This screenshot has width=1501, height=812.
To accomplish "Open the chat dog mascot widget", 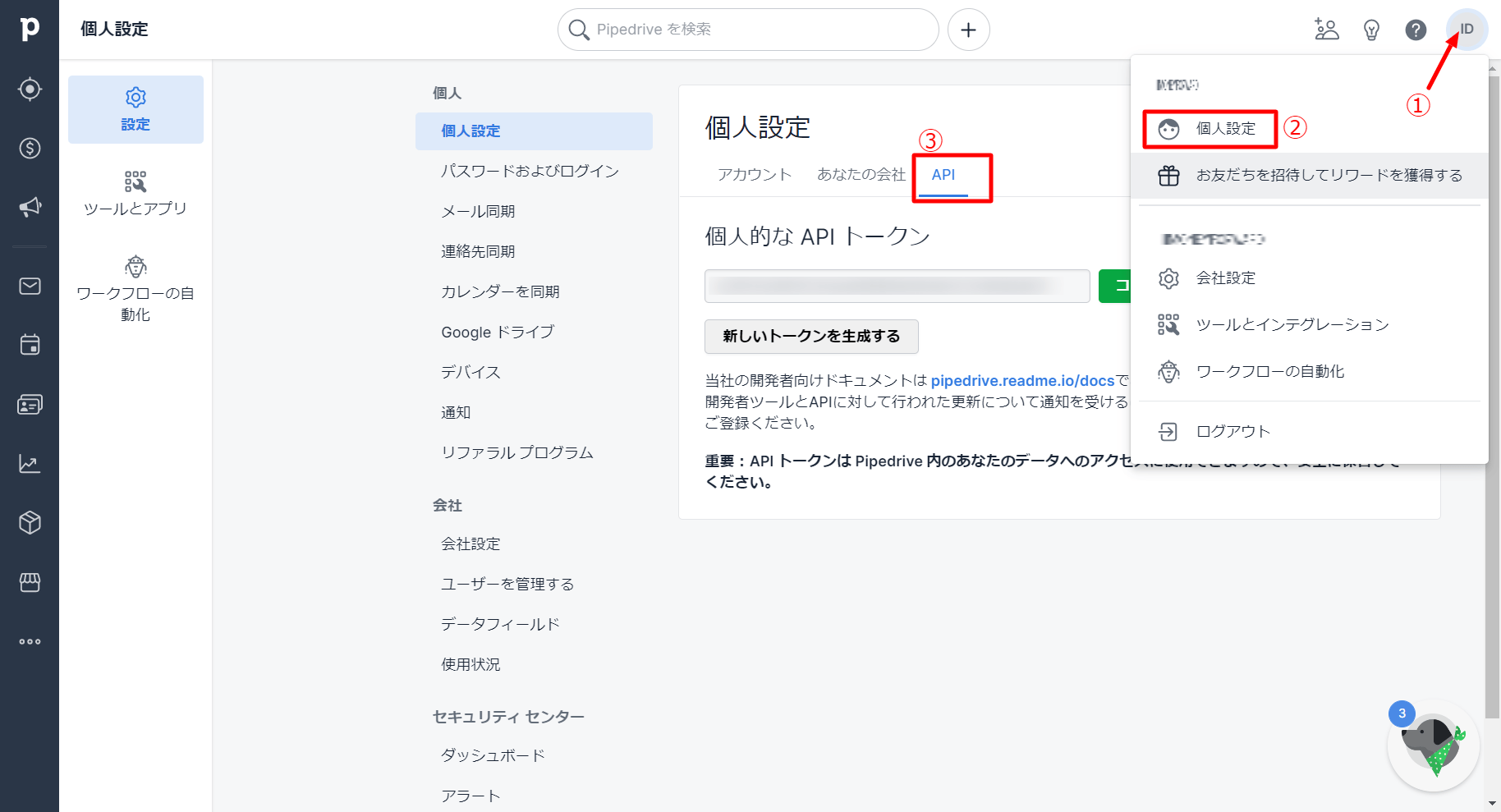I will coord(1434,746).
